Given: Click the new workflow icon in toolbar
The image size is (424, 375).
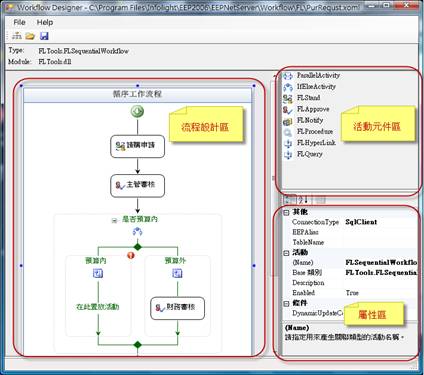Looking at the screenshot, I should point(17,36).
